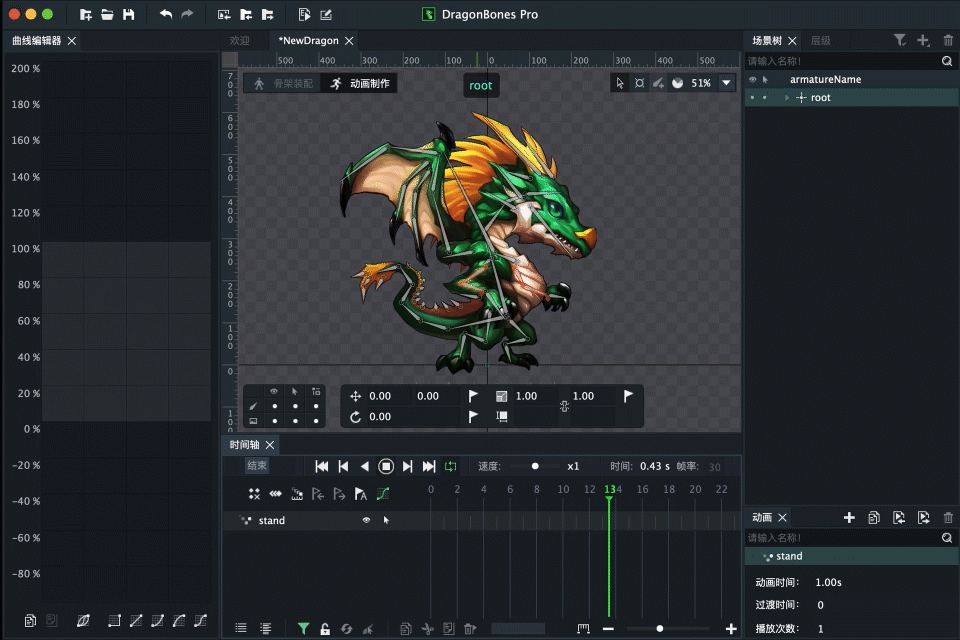Open the 欢迎 welcome tab
960x640 pixels.
239,40
